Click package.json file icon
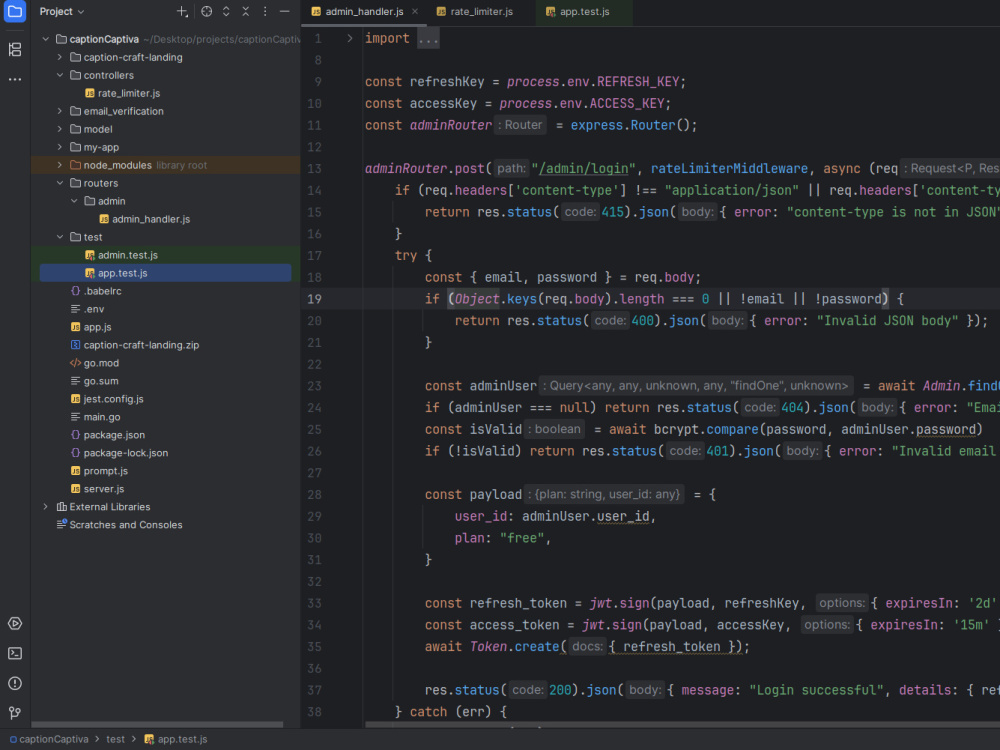 point(75,435)
